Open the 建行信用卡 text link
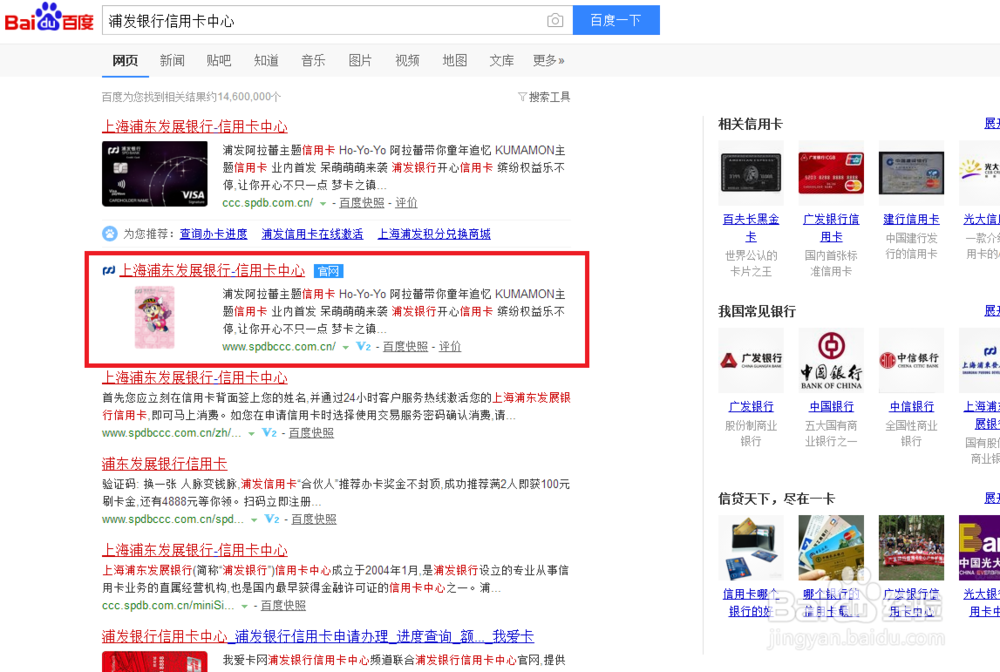The image size is (1000, 672). click(911, 219)
